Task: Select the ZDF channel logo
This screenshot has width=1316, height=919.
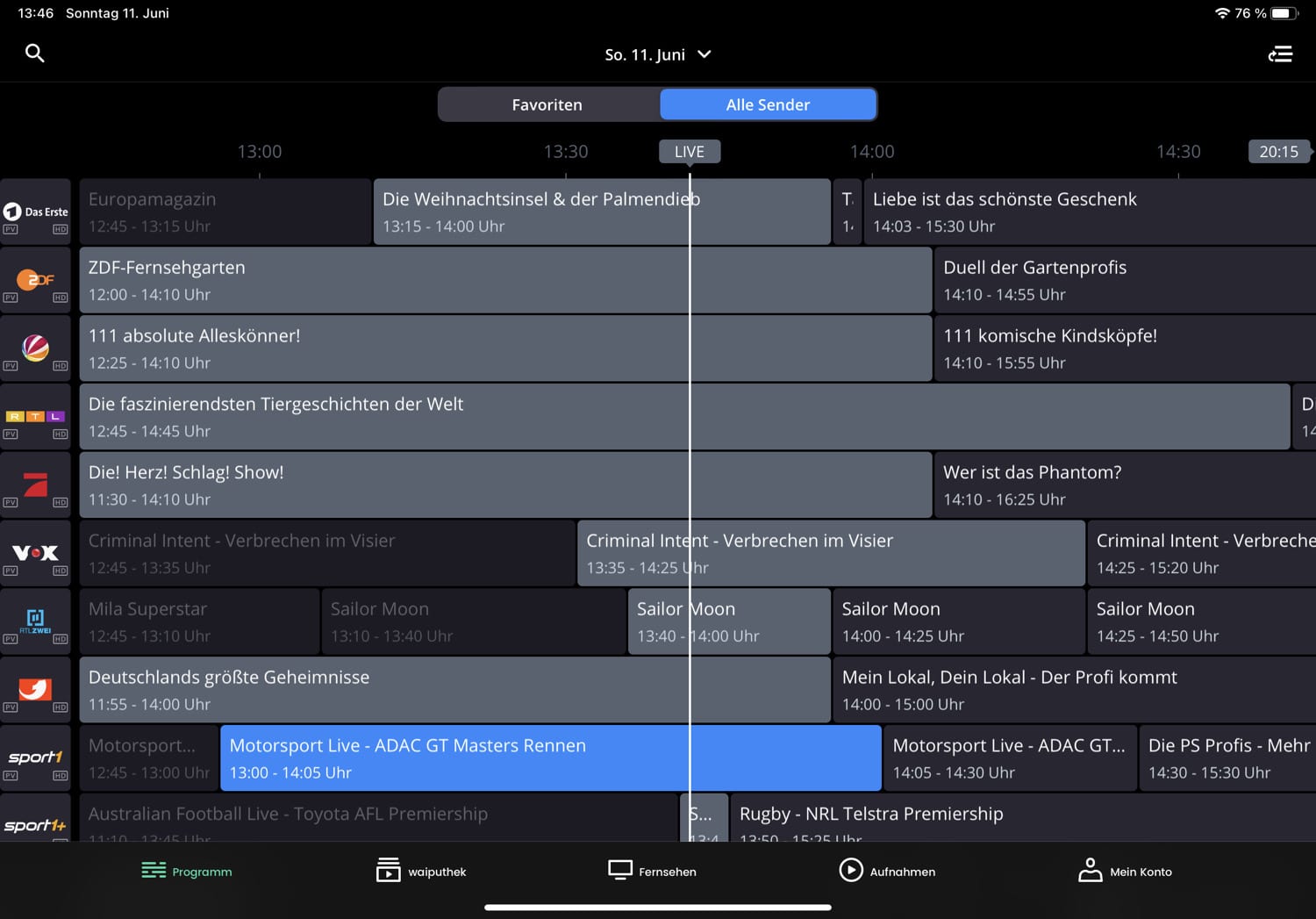Action: pyautogui.click(x=36, y=280)
